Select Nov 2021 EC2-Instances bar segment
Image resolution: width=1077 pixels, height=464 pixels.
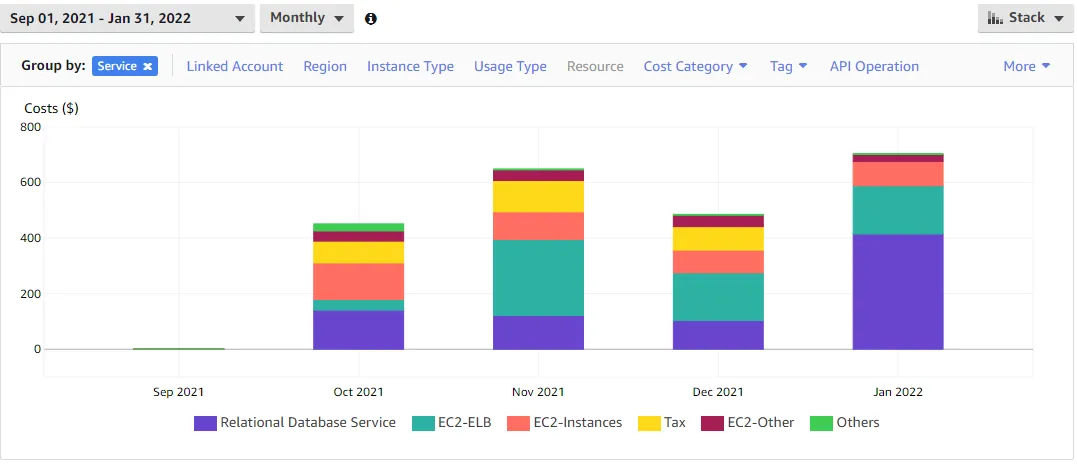tap(538, 226)
